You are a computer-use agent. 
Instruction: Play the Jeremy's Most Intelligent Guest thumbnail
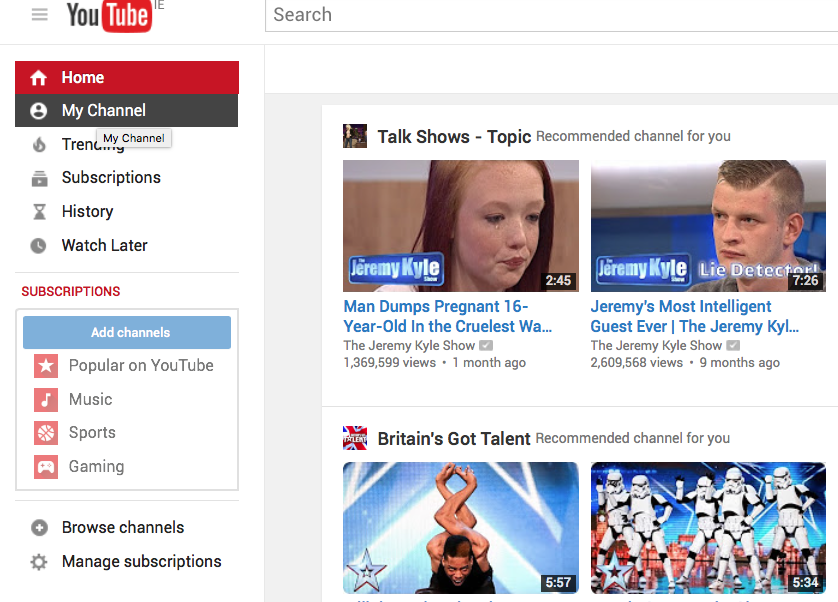[708, 226]
